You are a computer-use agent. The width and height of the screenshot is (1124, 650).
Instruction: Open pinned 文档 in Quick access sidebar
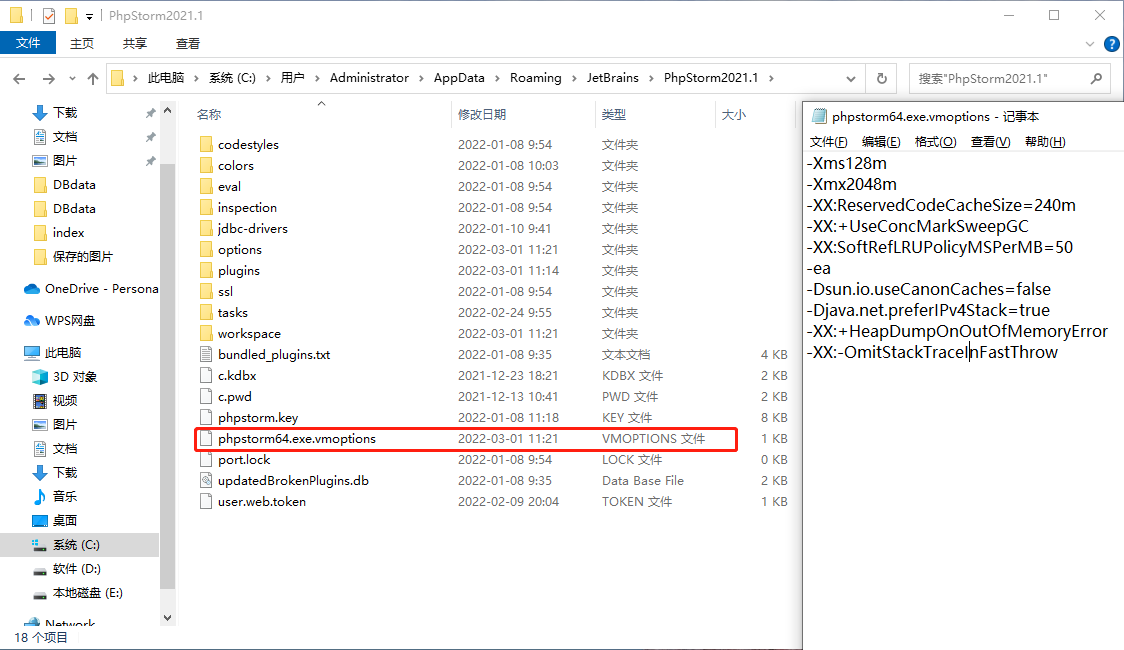coord(65,137)
